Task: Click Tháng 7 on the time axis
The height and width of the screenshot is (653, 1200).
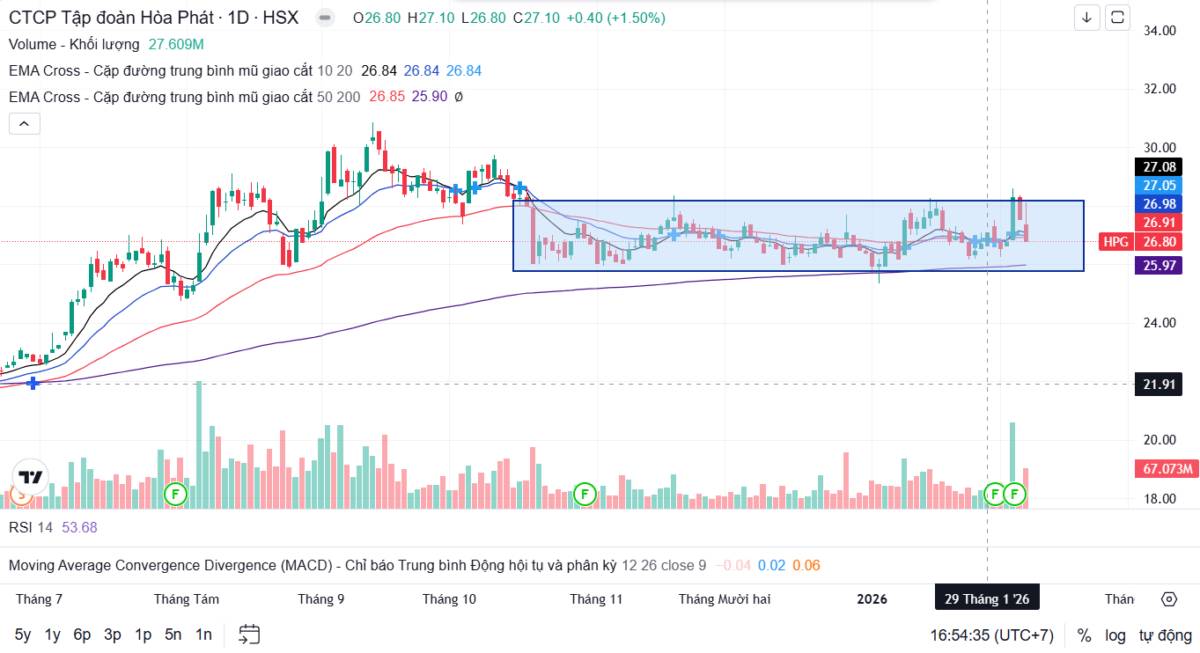Action: point(39,599)
